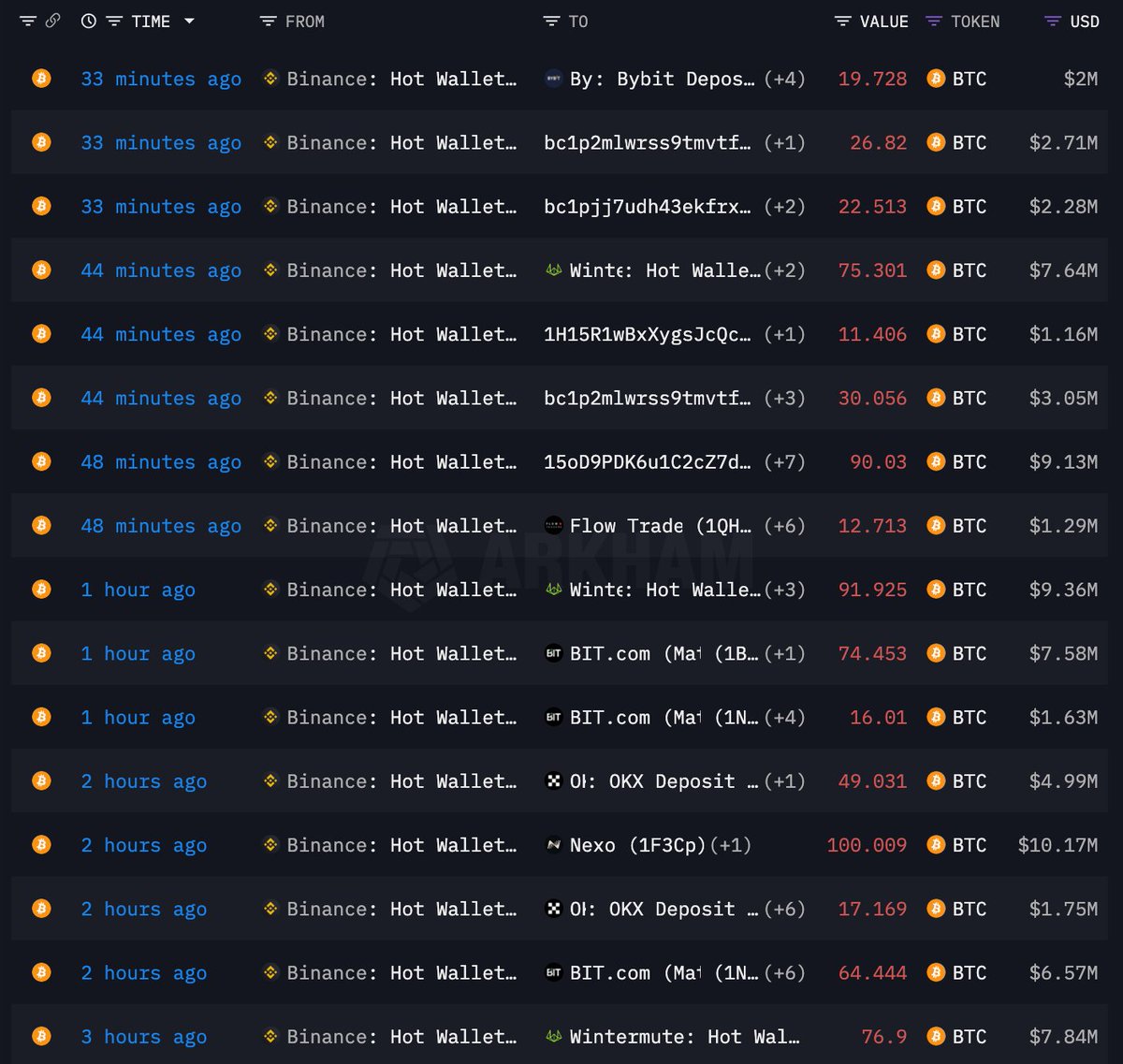Image resolution: width=1123 pixels, height=1064 pixels.
Task: Click the chain link icon in header
Action: (53, 21)
